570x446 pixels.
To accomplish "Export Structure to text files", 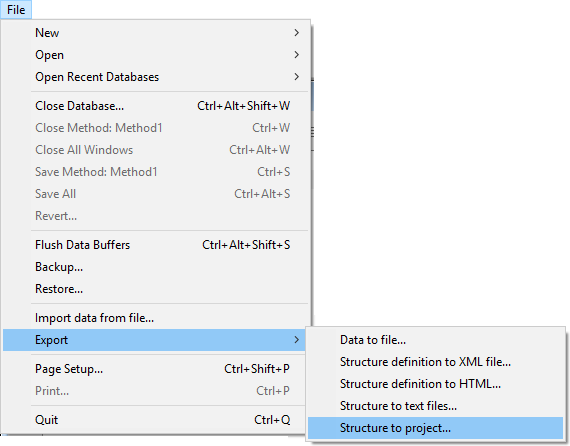I will pos(435,406).
